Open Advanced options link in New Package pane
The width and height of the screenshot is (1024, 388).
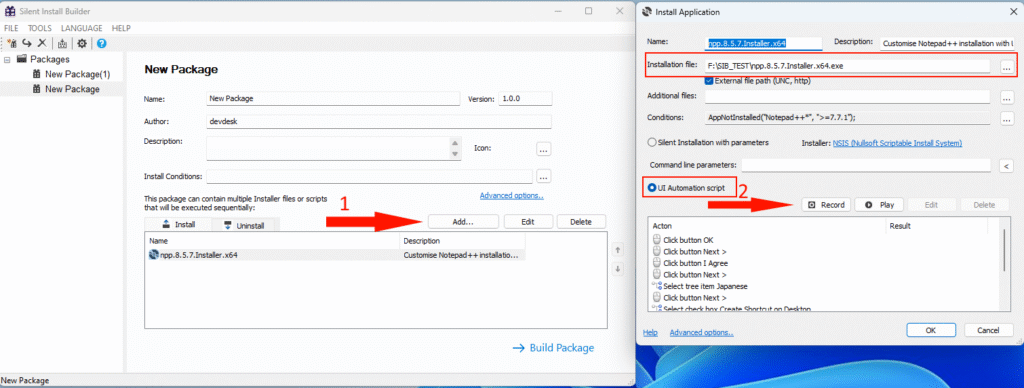point(511,195)
